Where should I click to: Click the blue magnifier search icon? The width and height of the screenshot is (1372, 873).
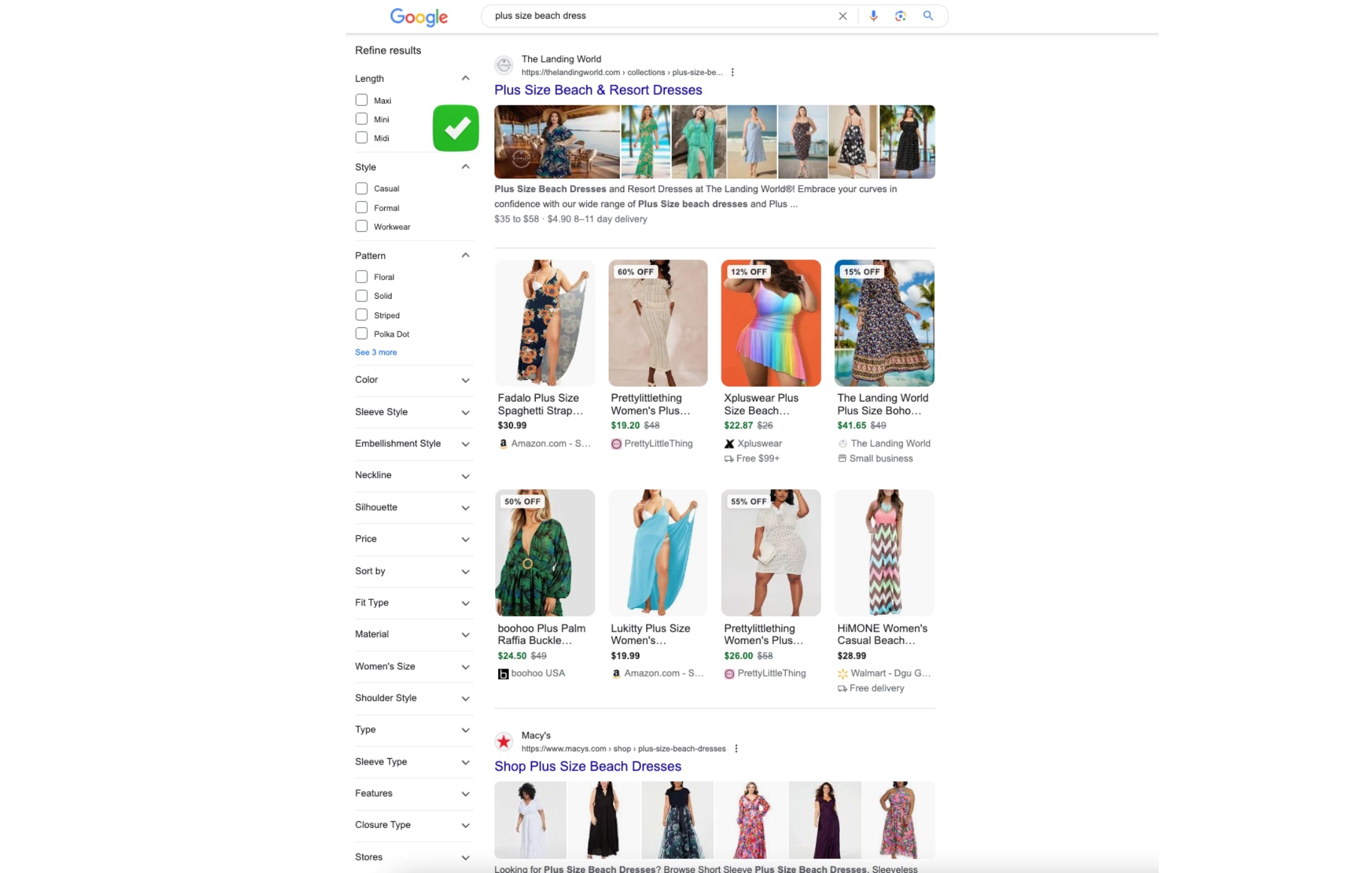pyautogui.click(x=928, y=16)
